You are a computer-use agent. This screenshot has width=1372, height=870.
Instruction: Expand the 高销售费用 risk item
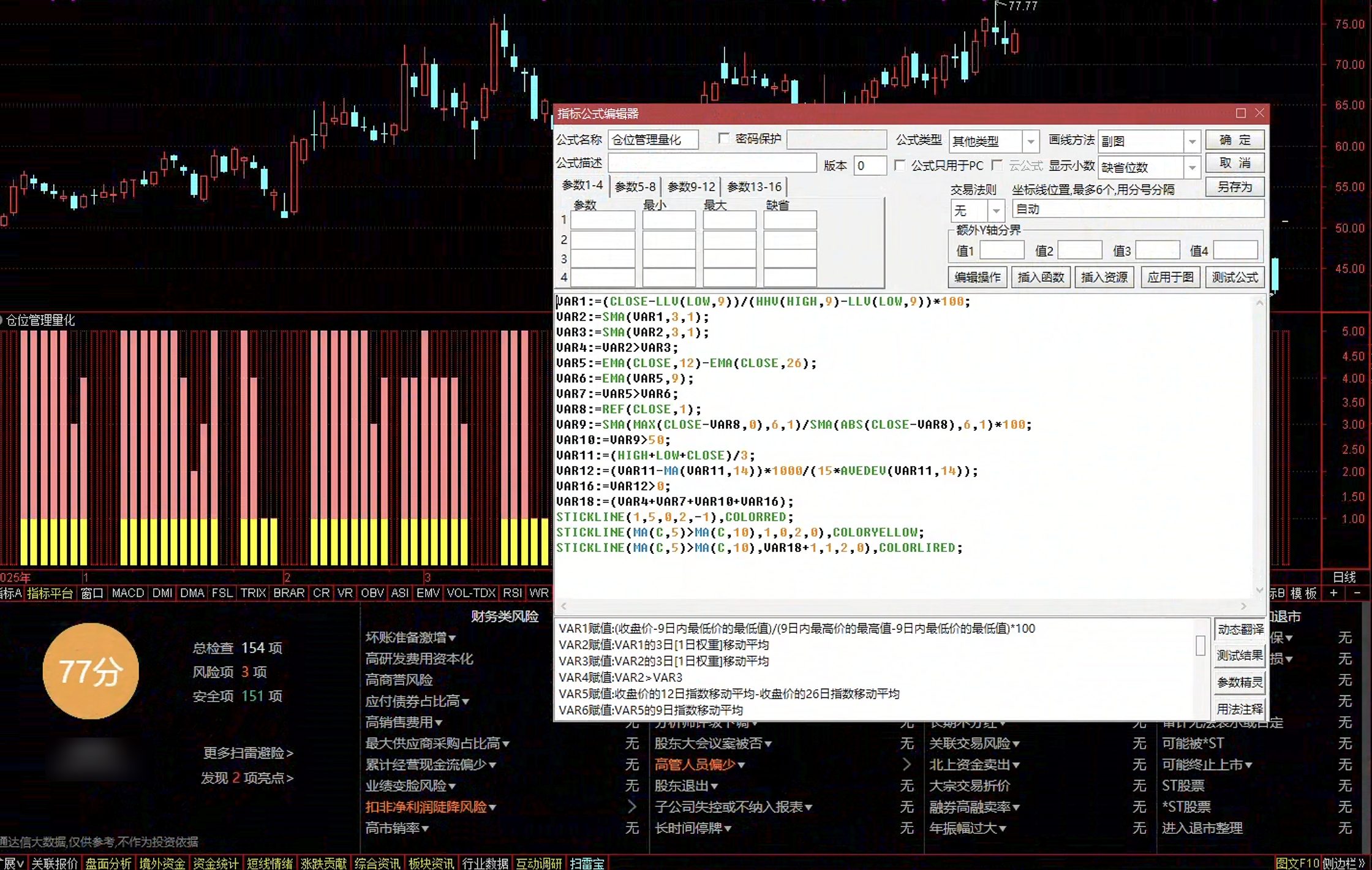tap(439, 723)
